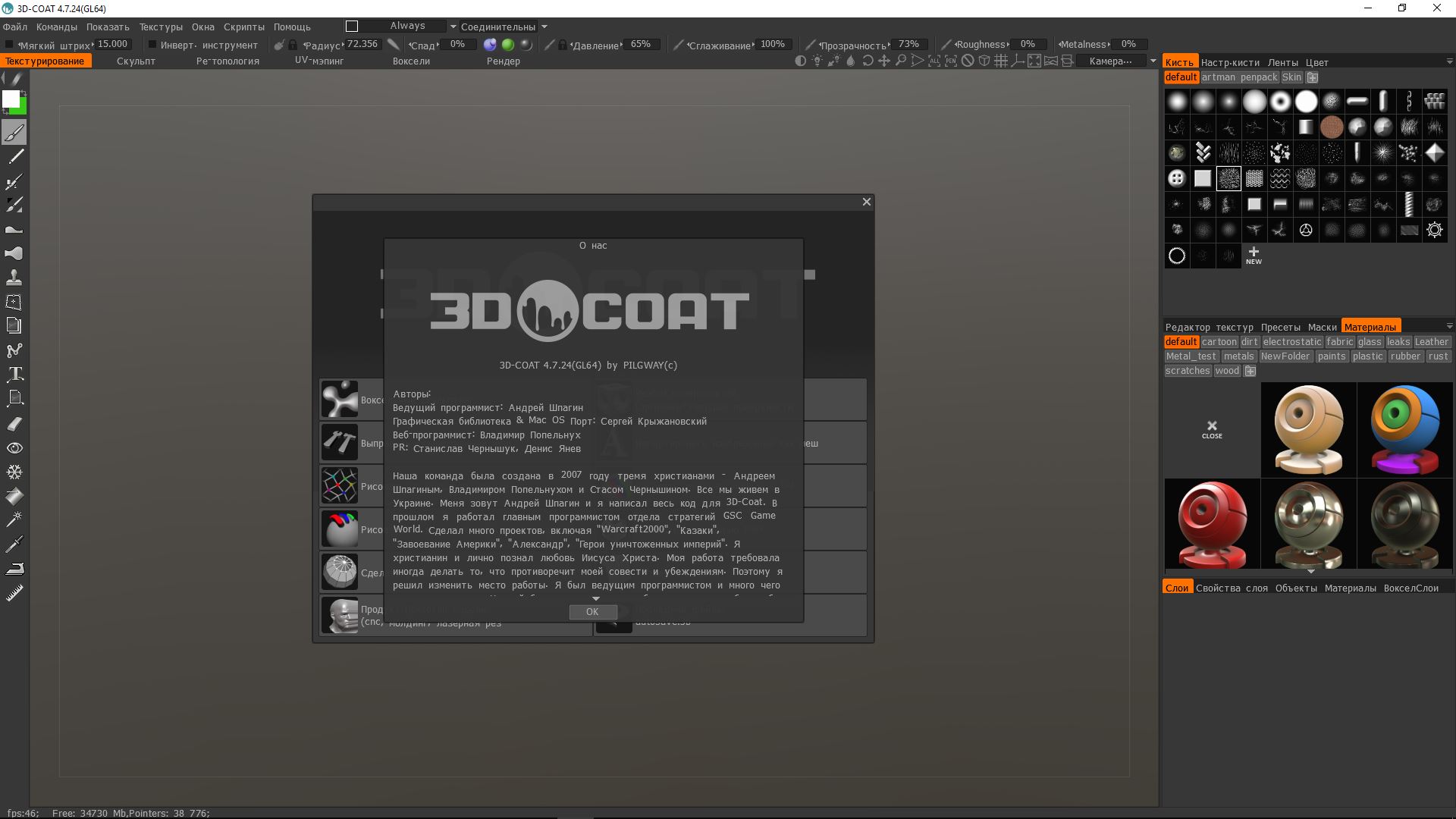
Task: Toggle the radius lock icon
Action: point(293,45)
